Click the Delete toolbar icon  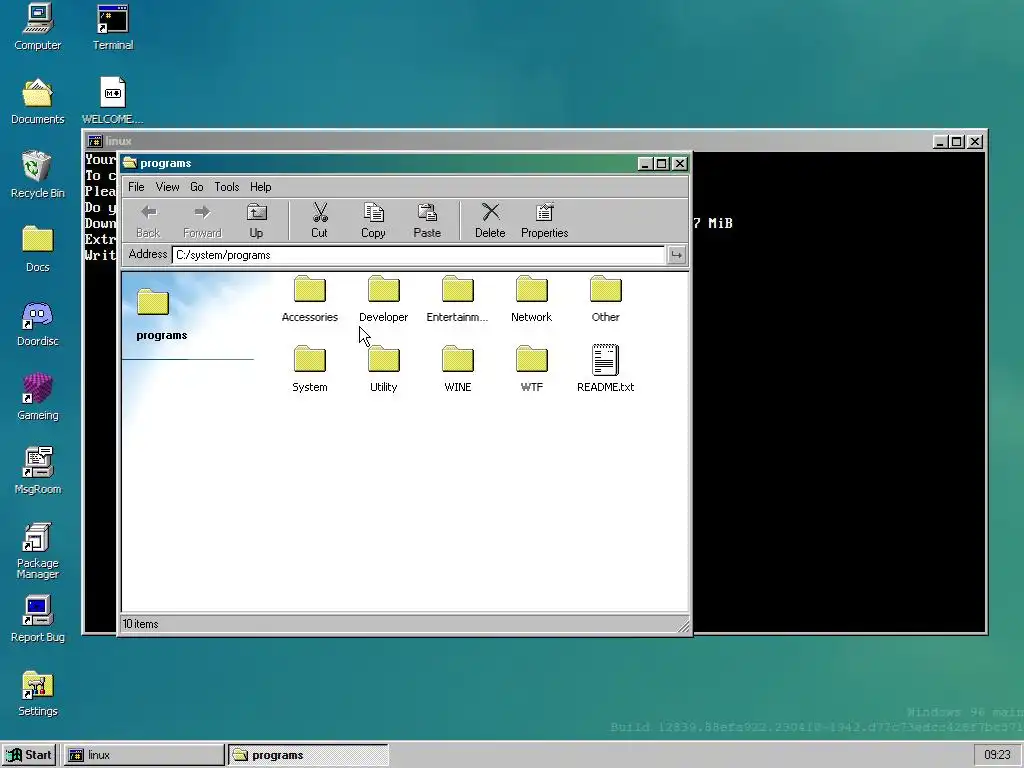point(490,212)
